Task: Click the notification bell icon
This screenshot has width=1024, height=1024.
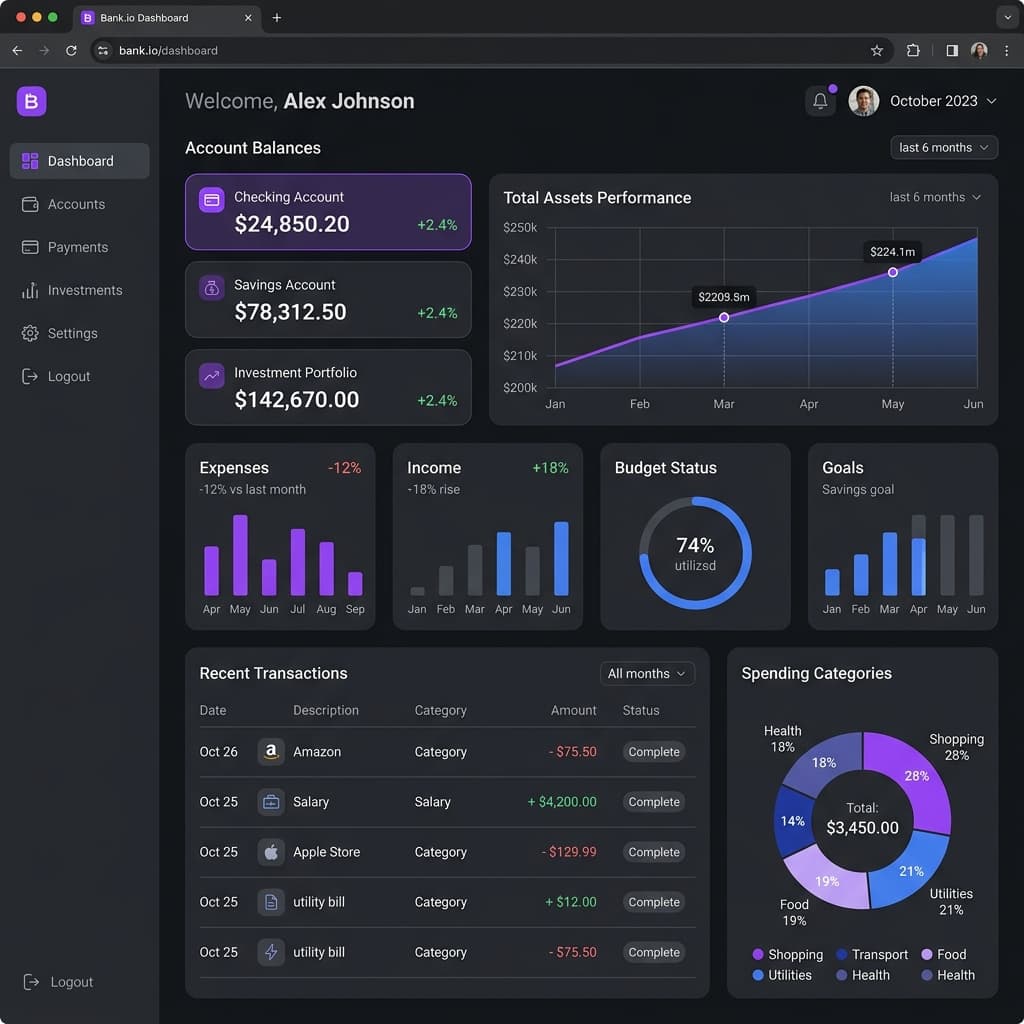Action: 820,101
